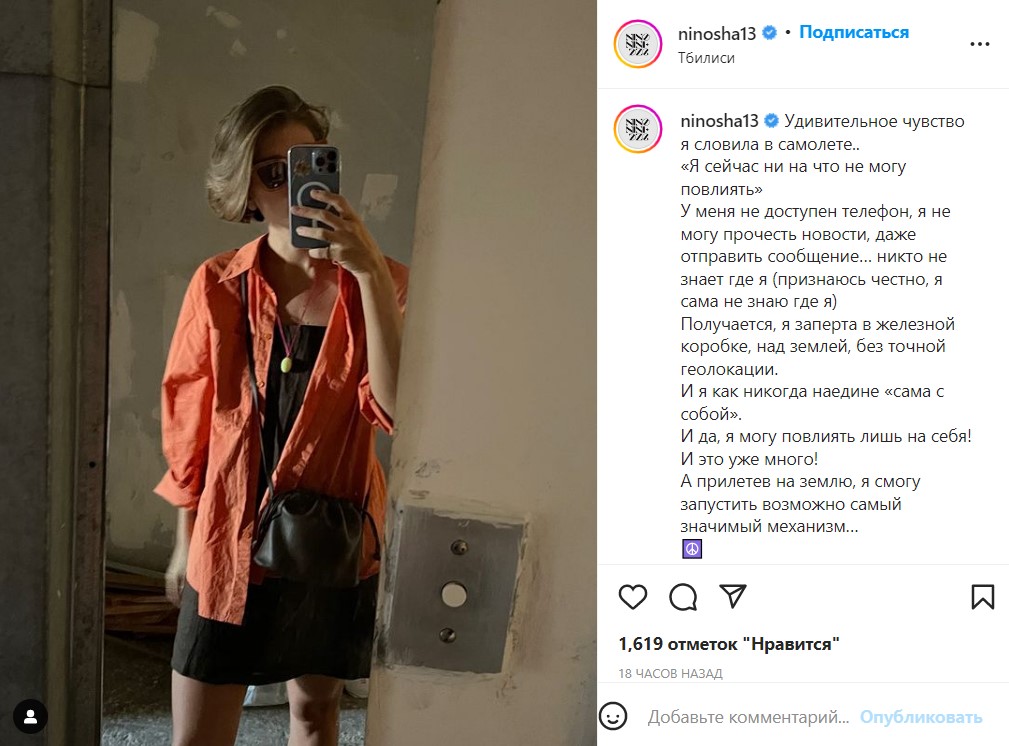Open comments via the speech bubble icon

(683, 597)
